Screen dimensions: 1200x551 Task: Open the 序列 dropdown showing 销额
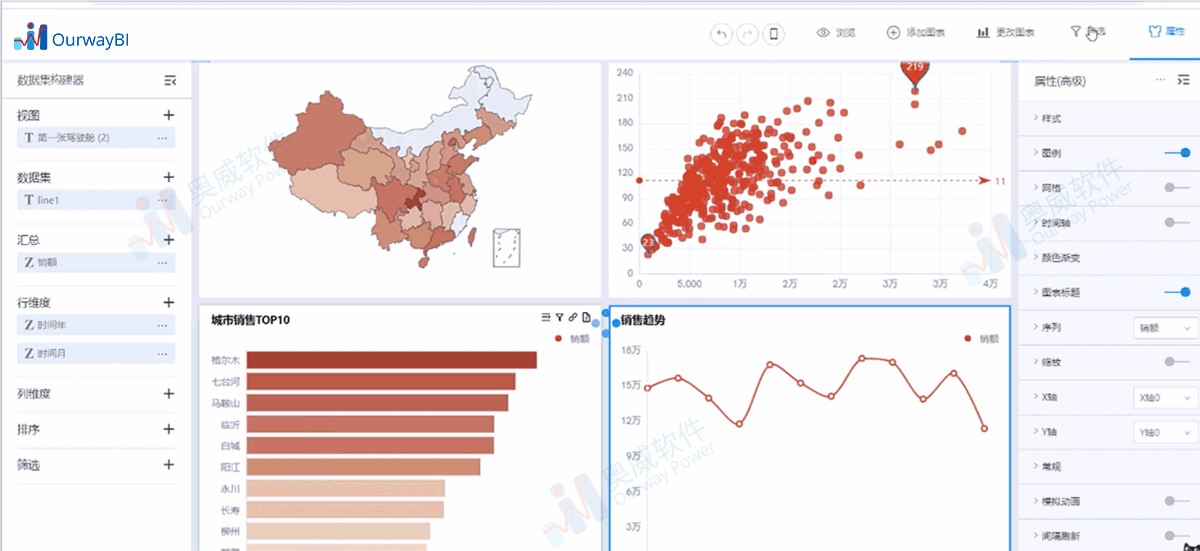point(1164,327)
